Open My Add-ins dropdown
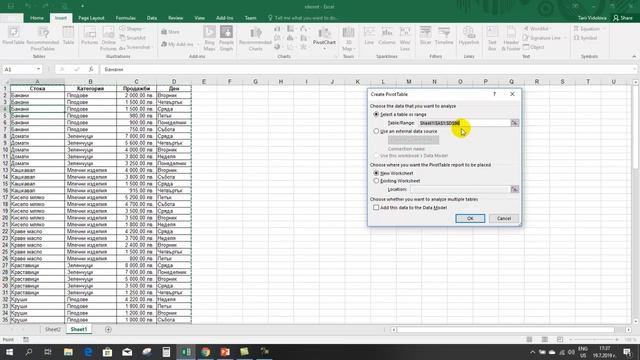 198,44
